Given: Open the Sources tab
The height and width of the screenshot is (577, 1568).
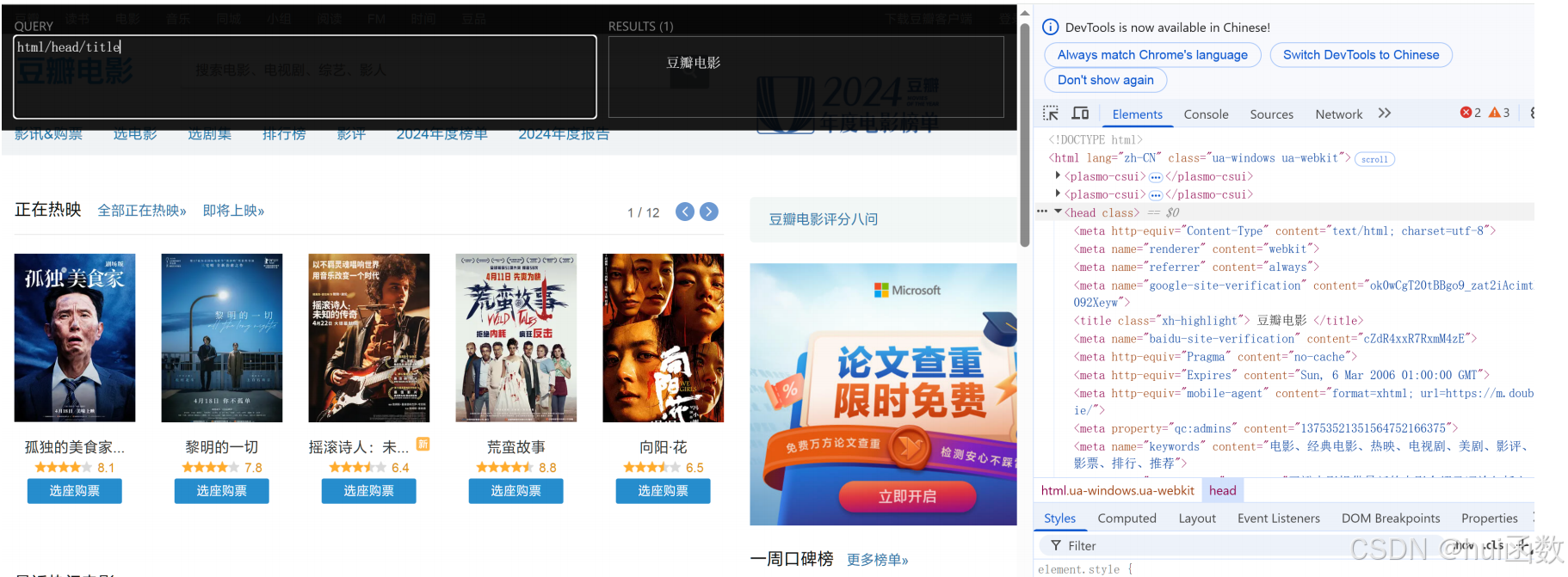Looking at the screenshot, I should 1271,114.
